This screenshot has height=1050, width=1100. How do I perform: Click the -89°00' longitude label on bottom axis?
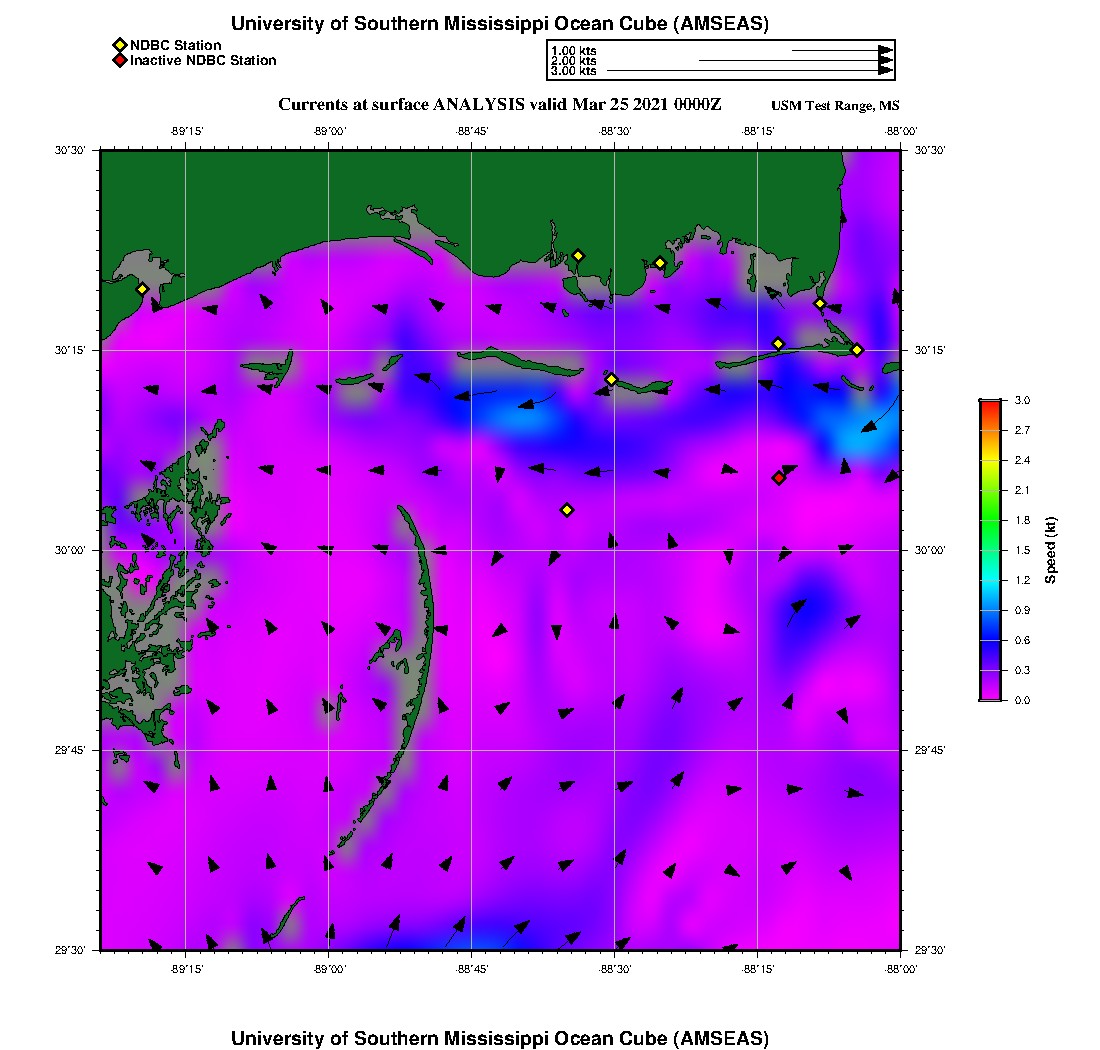(329, 969)
